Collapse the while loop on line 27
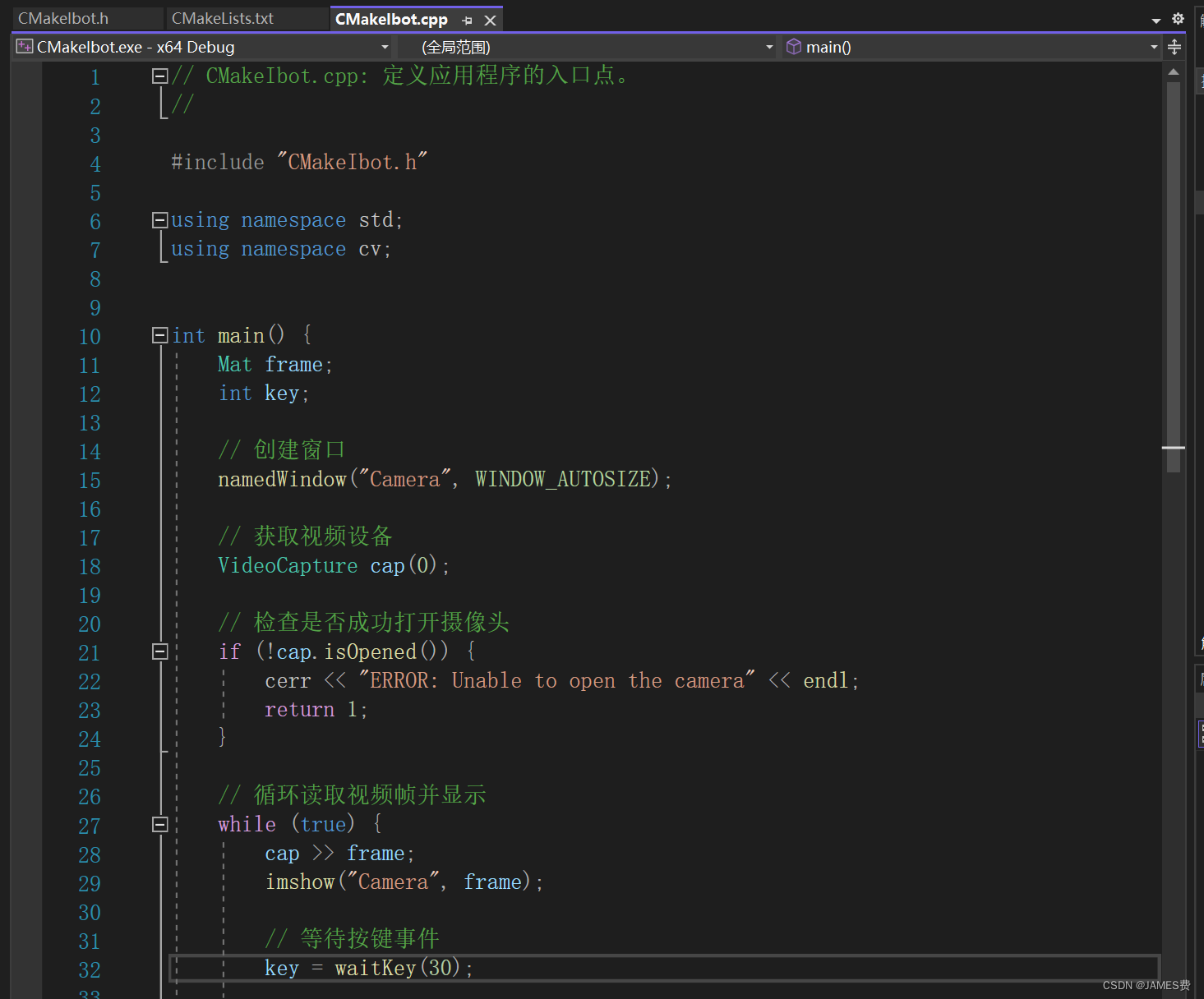The image size is (1204, 999). pos(160,824)
